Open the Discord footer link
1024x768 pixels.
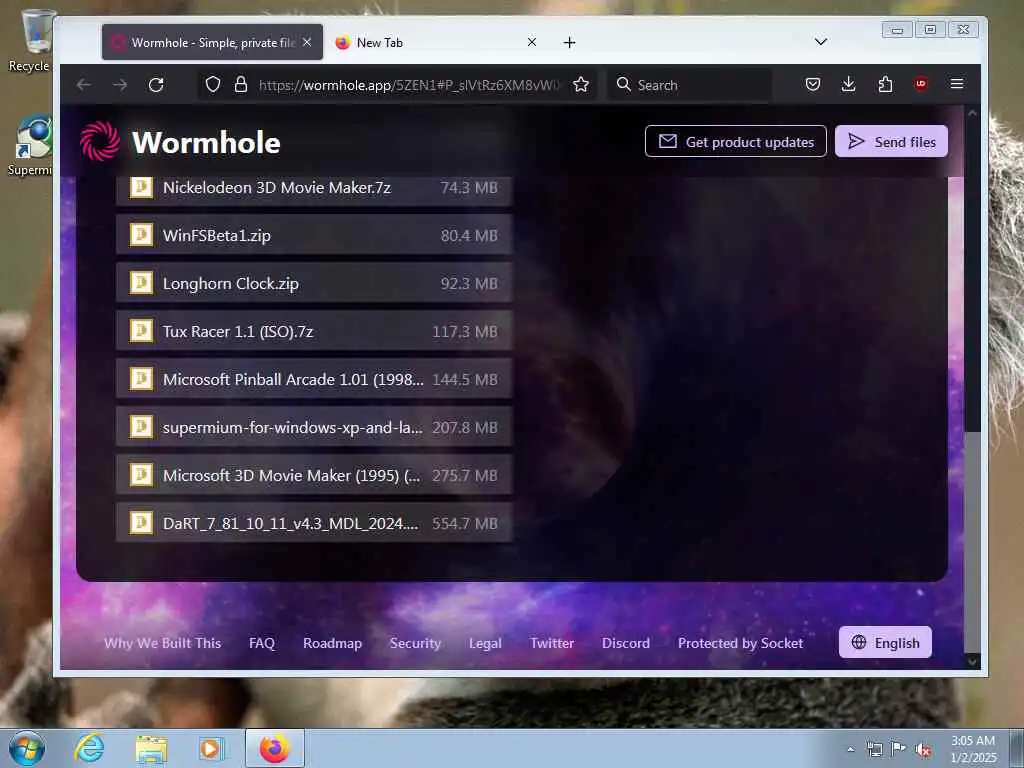626,643
